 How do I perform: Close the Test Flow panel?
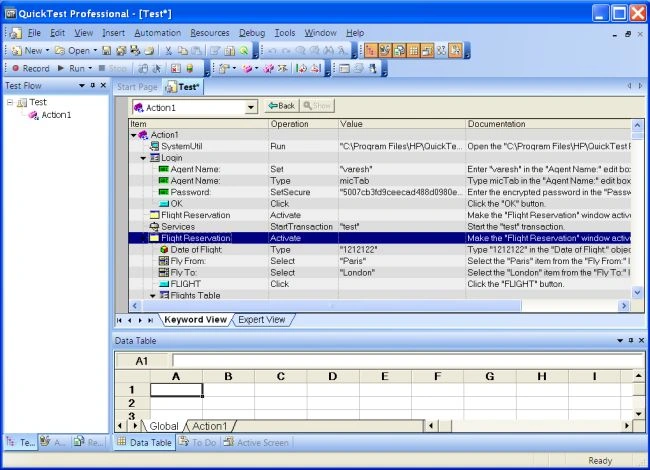pos(104,85)
